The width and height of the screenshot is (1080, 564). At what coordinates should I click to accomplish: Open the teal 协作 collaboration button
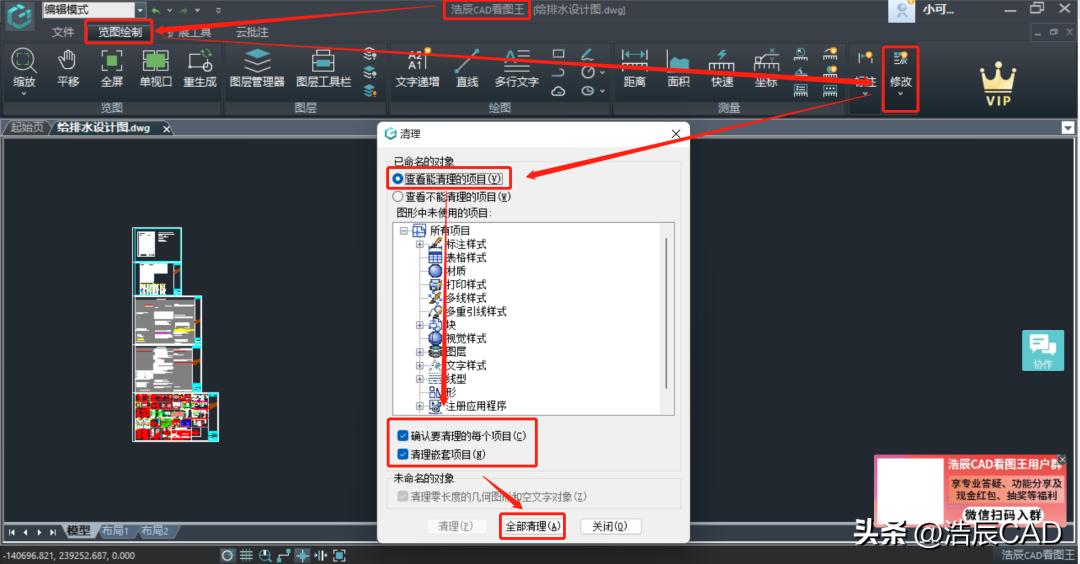click(x=1043, y=351)
